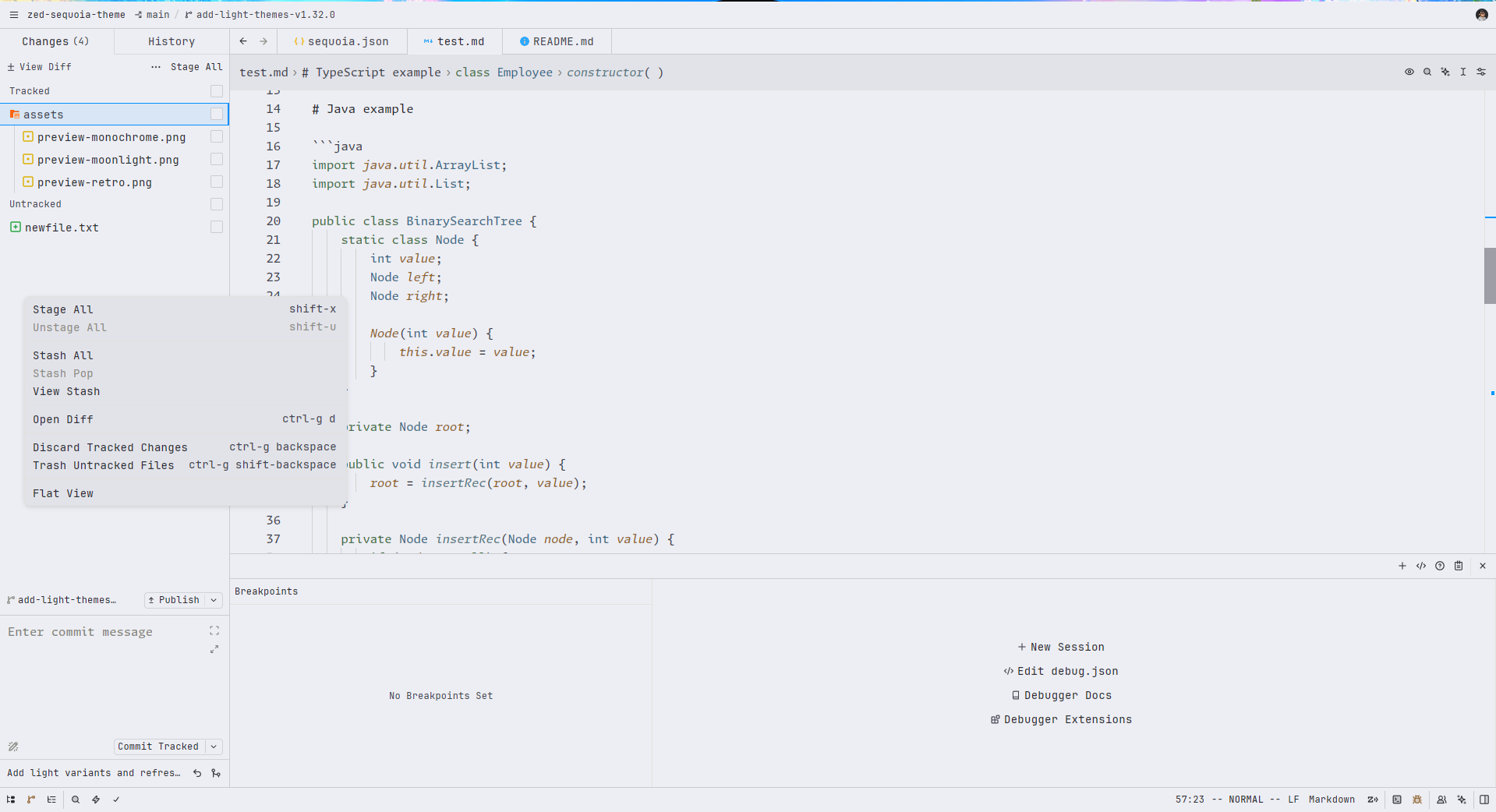Stage preview-monochrome.png checkbox
The width and height of the screenshot is (1496, 812).
[217, 136]
